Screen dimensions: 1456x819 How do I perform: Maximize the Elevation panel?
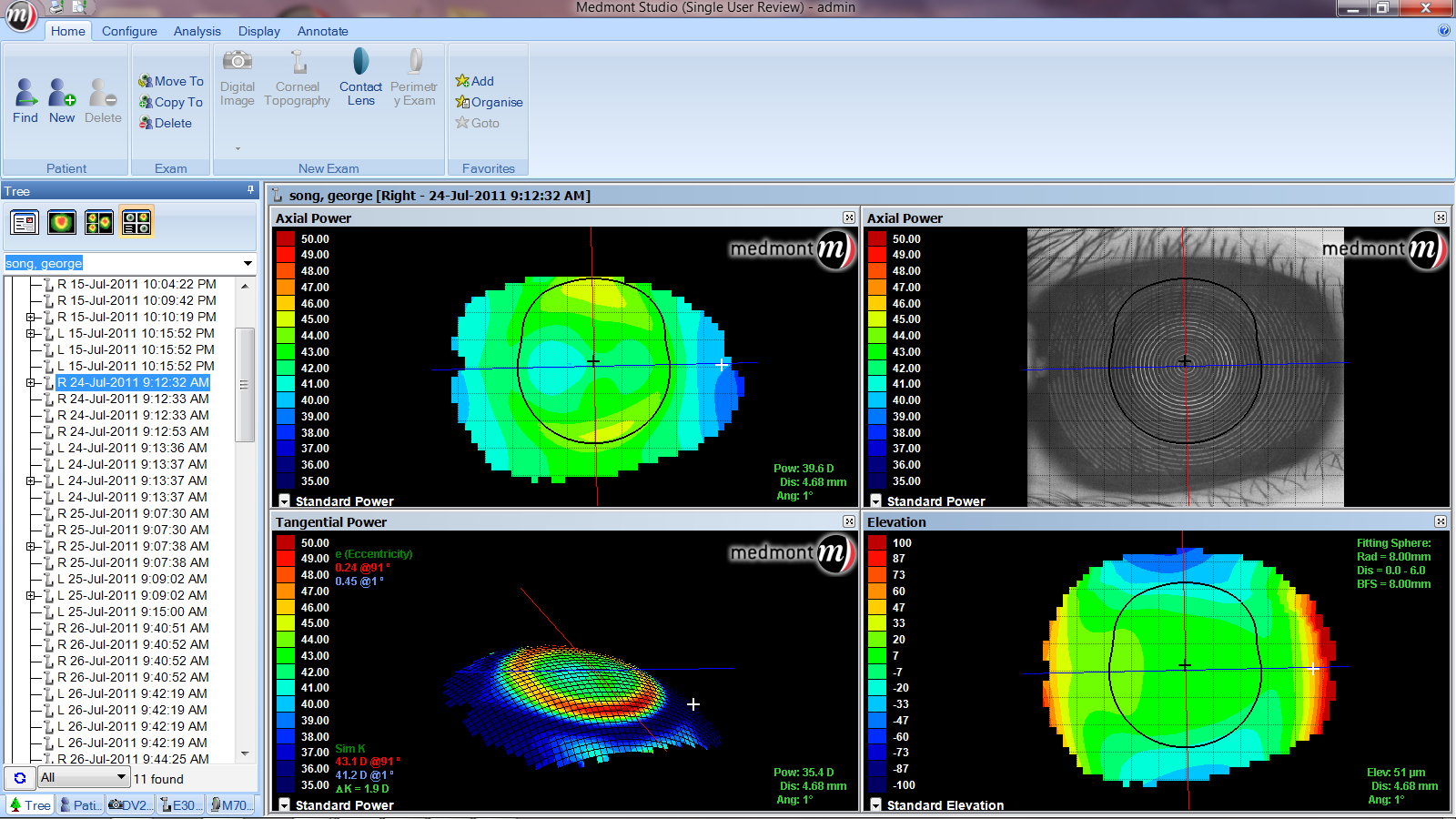1441,521
